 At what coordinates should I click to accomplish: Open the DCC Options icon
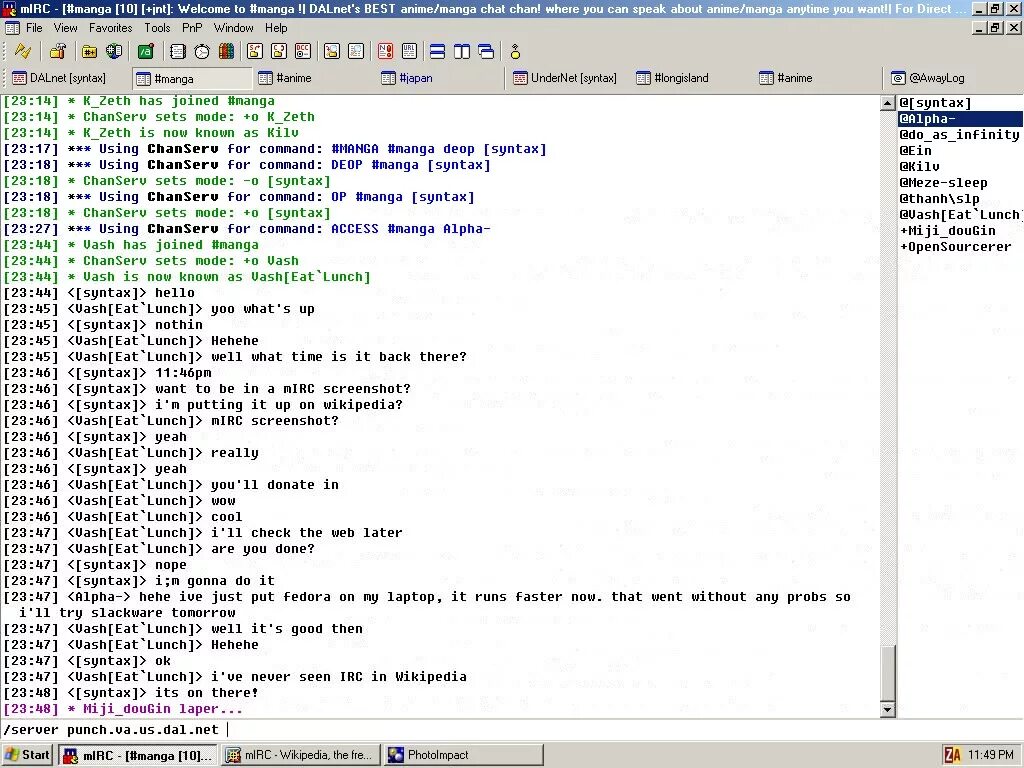[303, 51]
